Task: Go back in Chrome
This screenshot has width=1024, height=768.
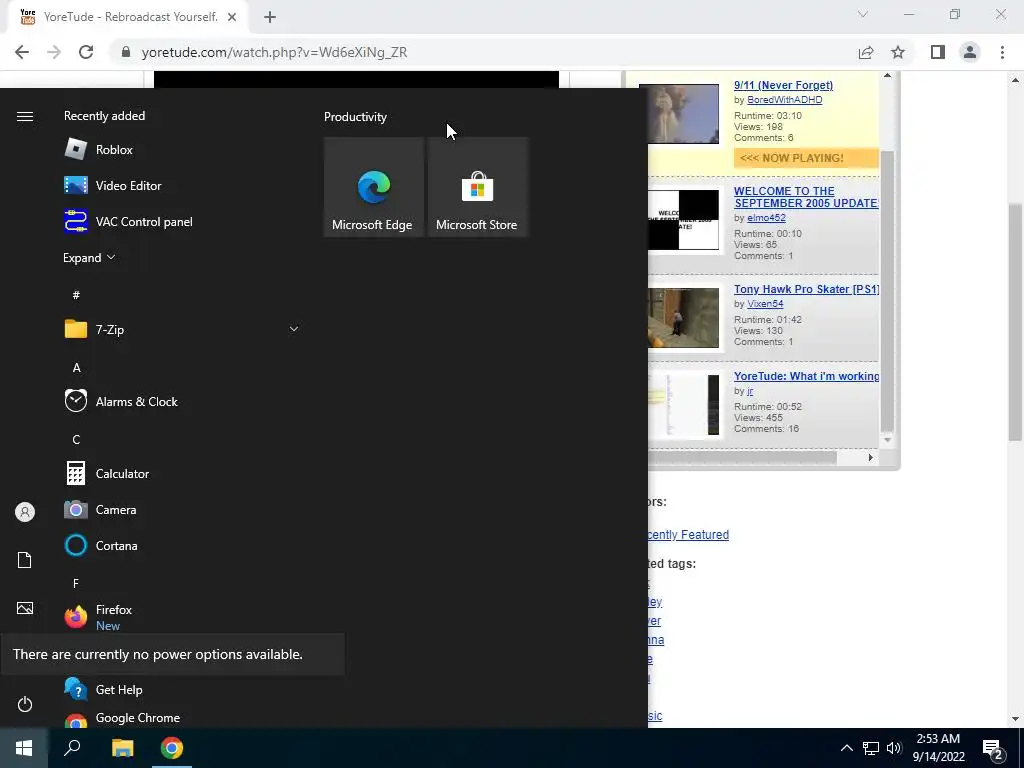Action: [22, 52]
